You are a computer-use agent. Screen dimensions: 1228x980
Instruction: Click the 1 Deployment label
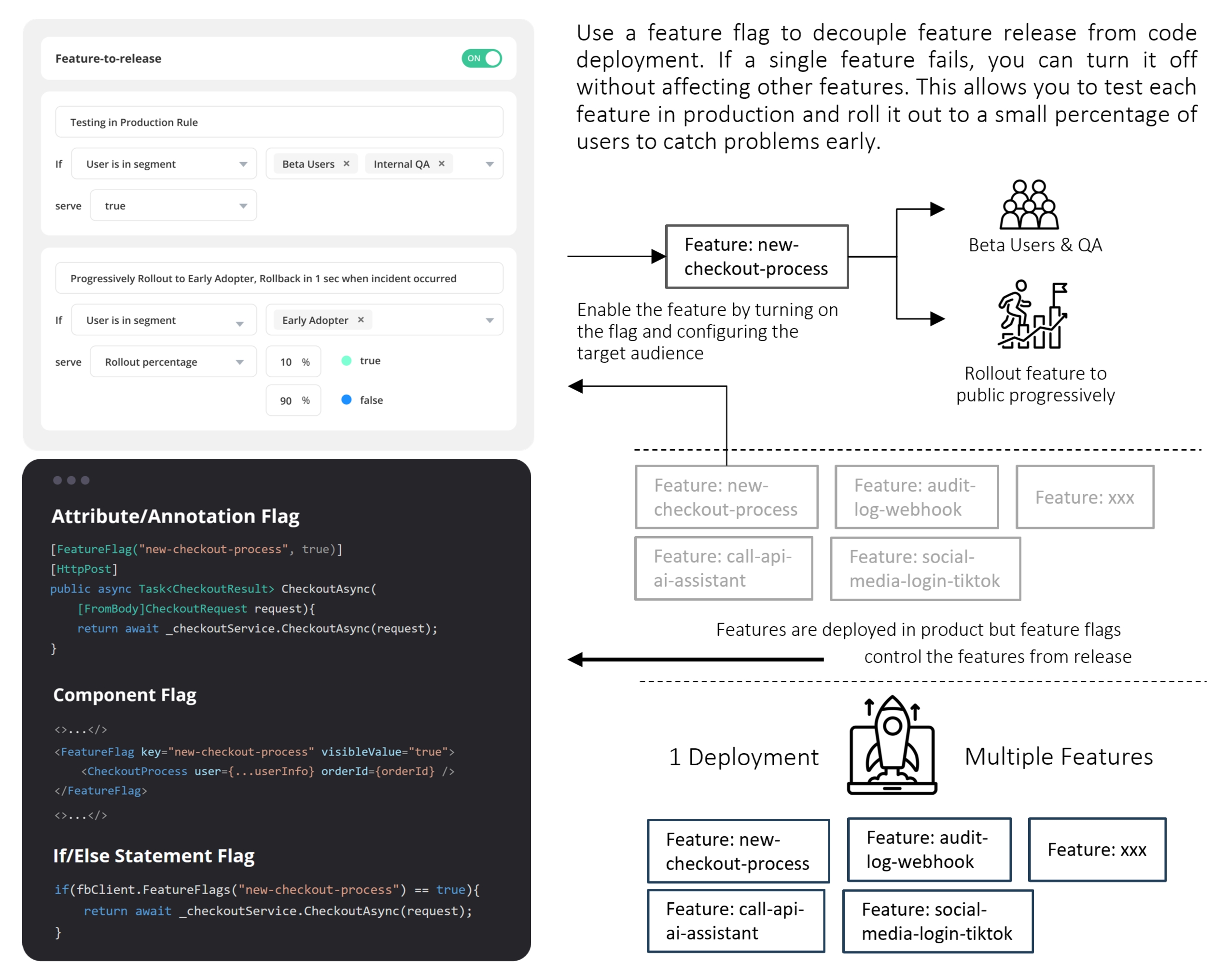743,757
